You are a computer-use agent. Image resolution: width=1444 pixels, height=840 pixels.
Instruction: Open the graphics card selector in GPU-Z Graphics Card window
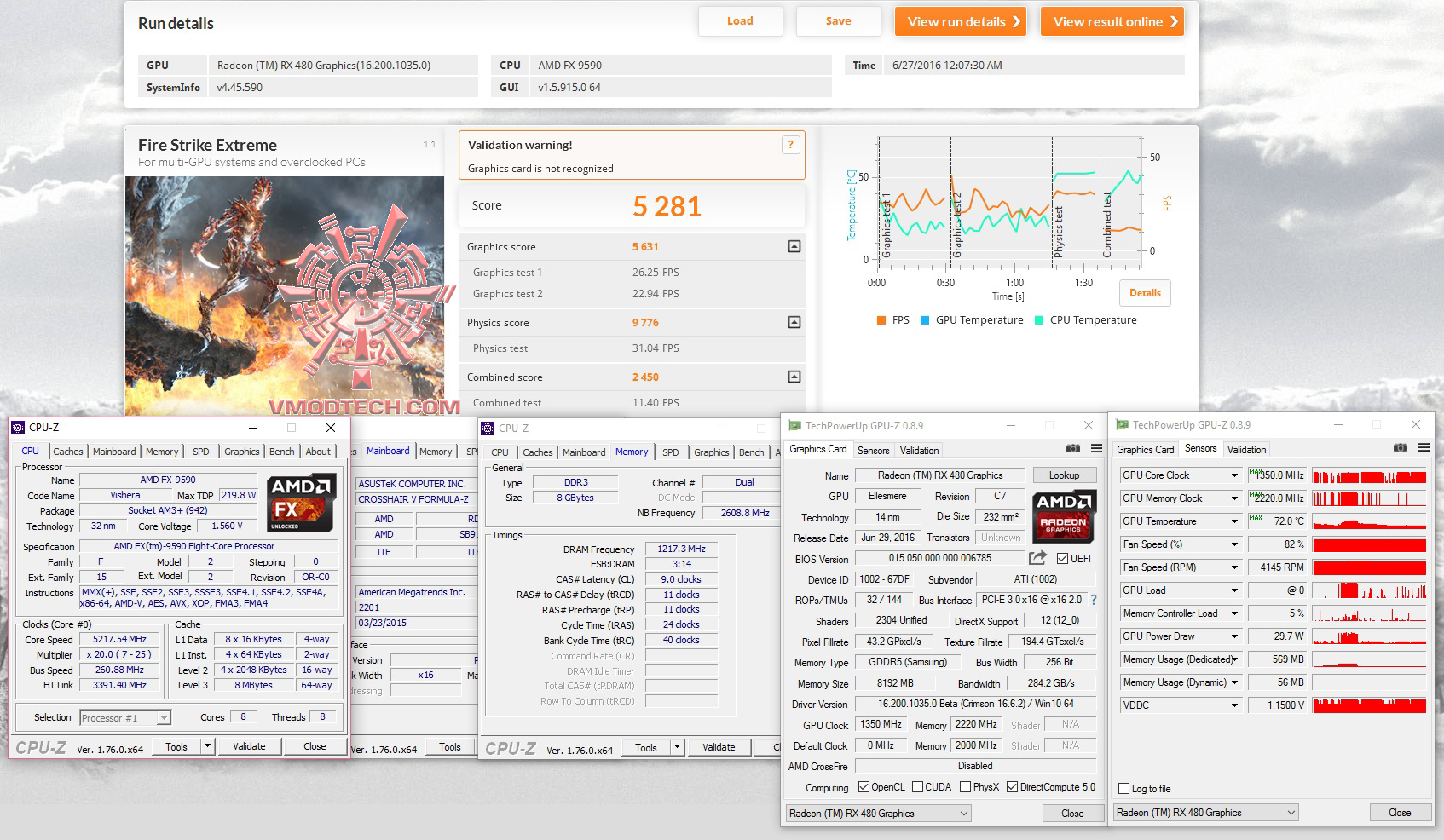(x=878, y=814)
